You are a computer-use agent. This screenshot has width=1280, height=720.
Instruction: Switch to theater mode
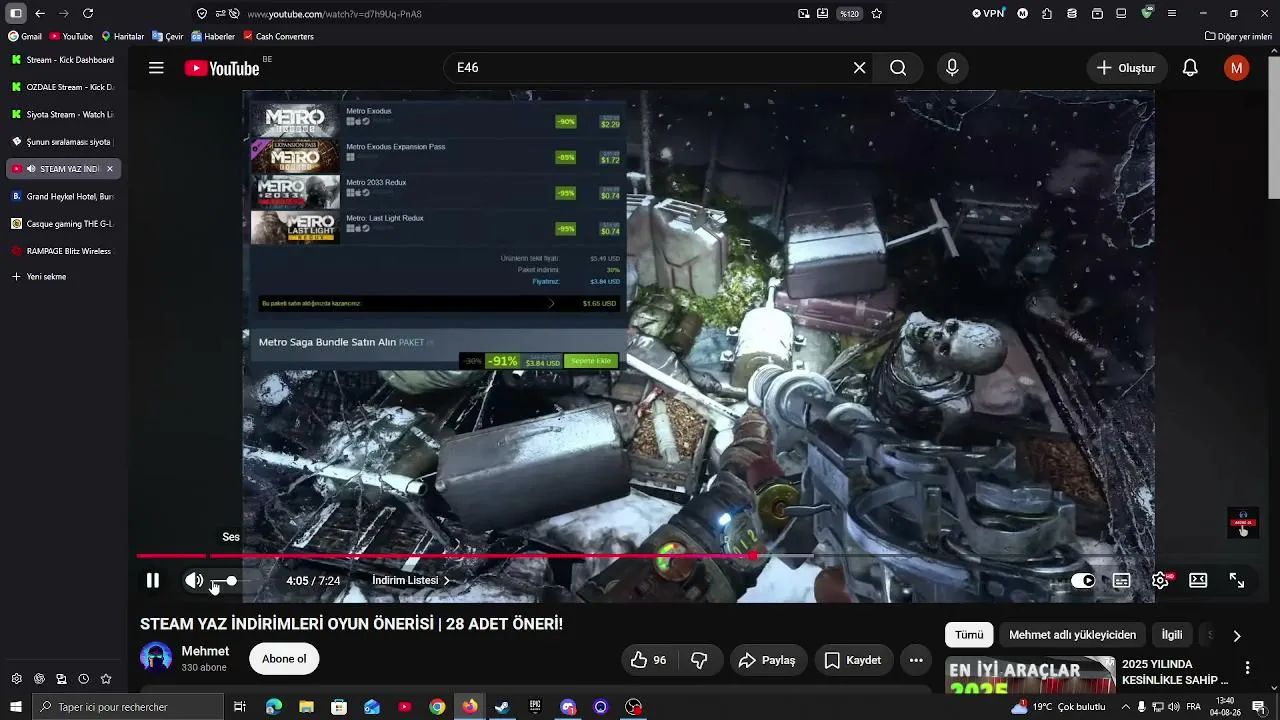coord(1198,581)
